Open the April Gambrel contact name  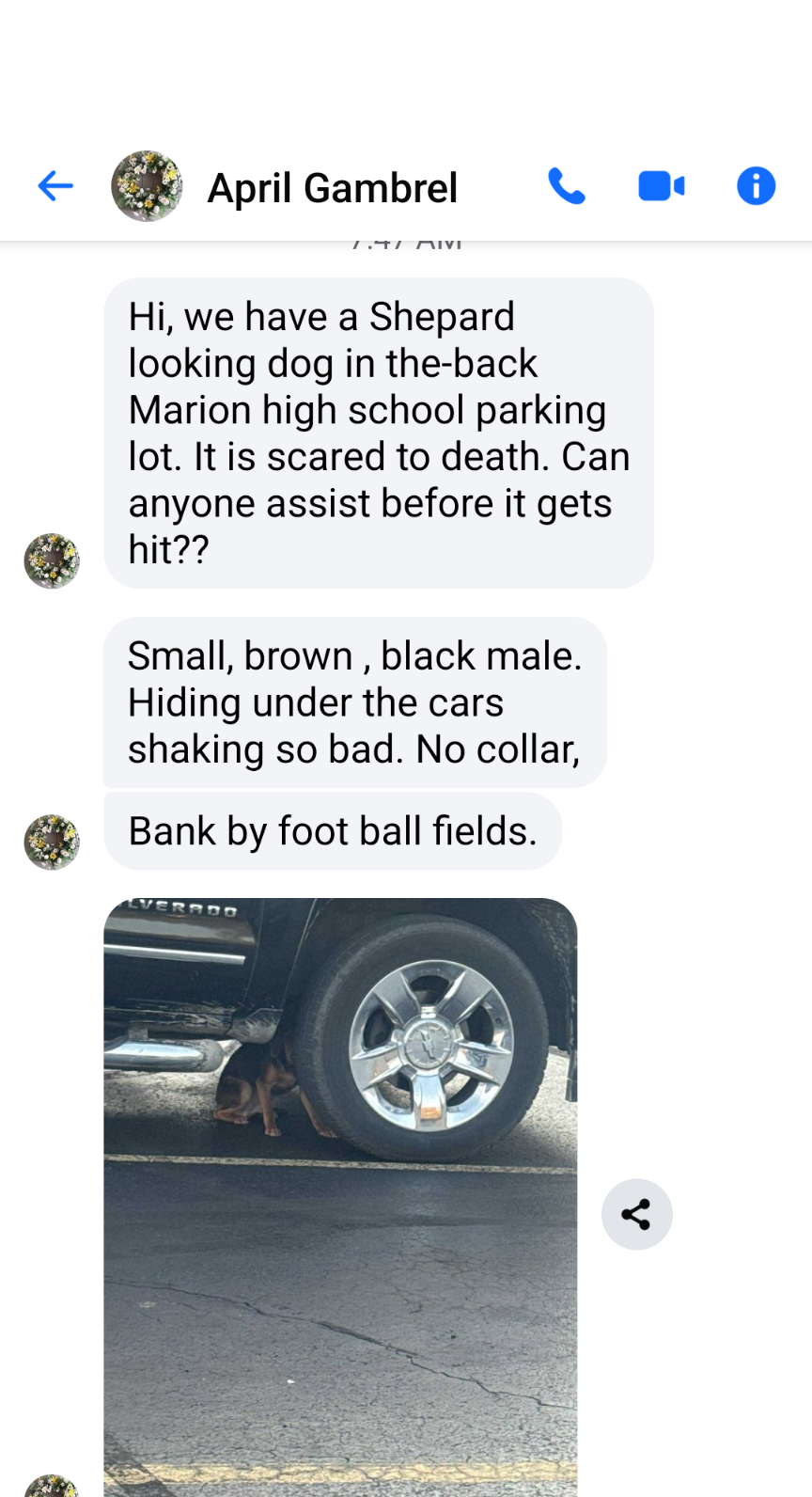[x=333, y=188]
